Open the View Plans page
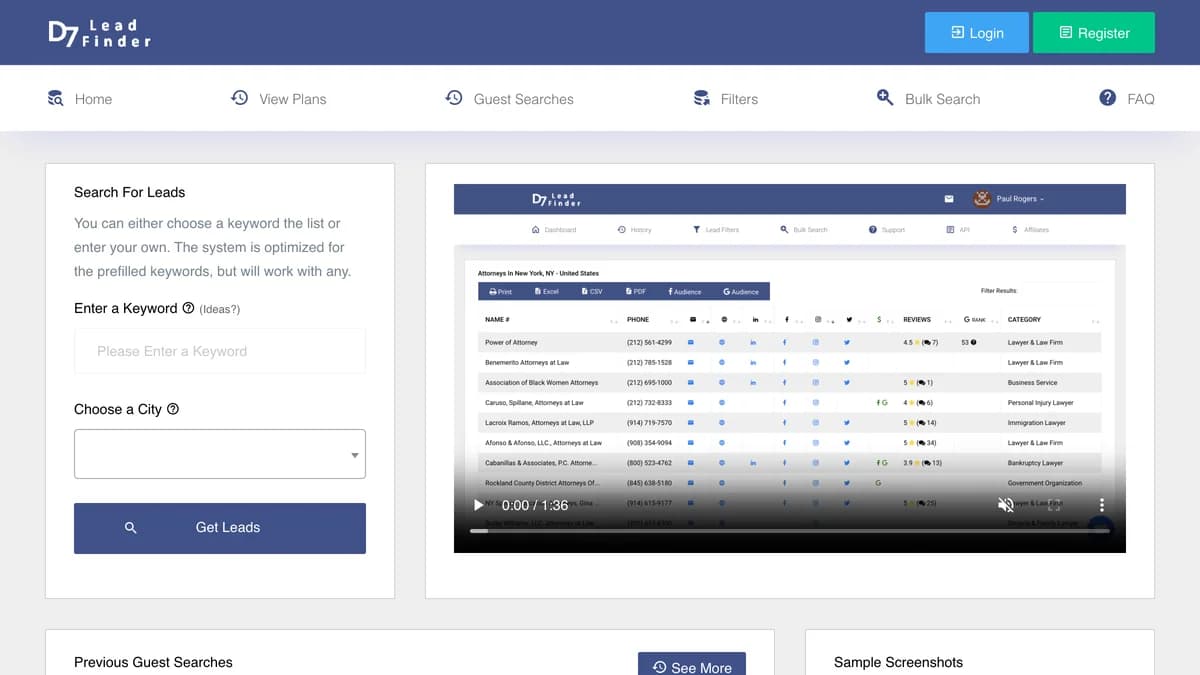 coord(278,99)
